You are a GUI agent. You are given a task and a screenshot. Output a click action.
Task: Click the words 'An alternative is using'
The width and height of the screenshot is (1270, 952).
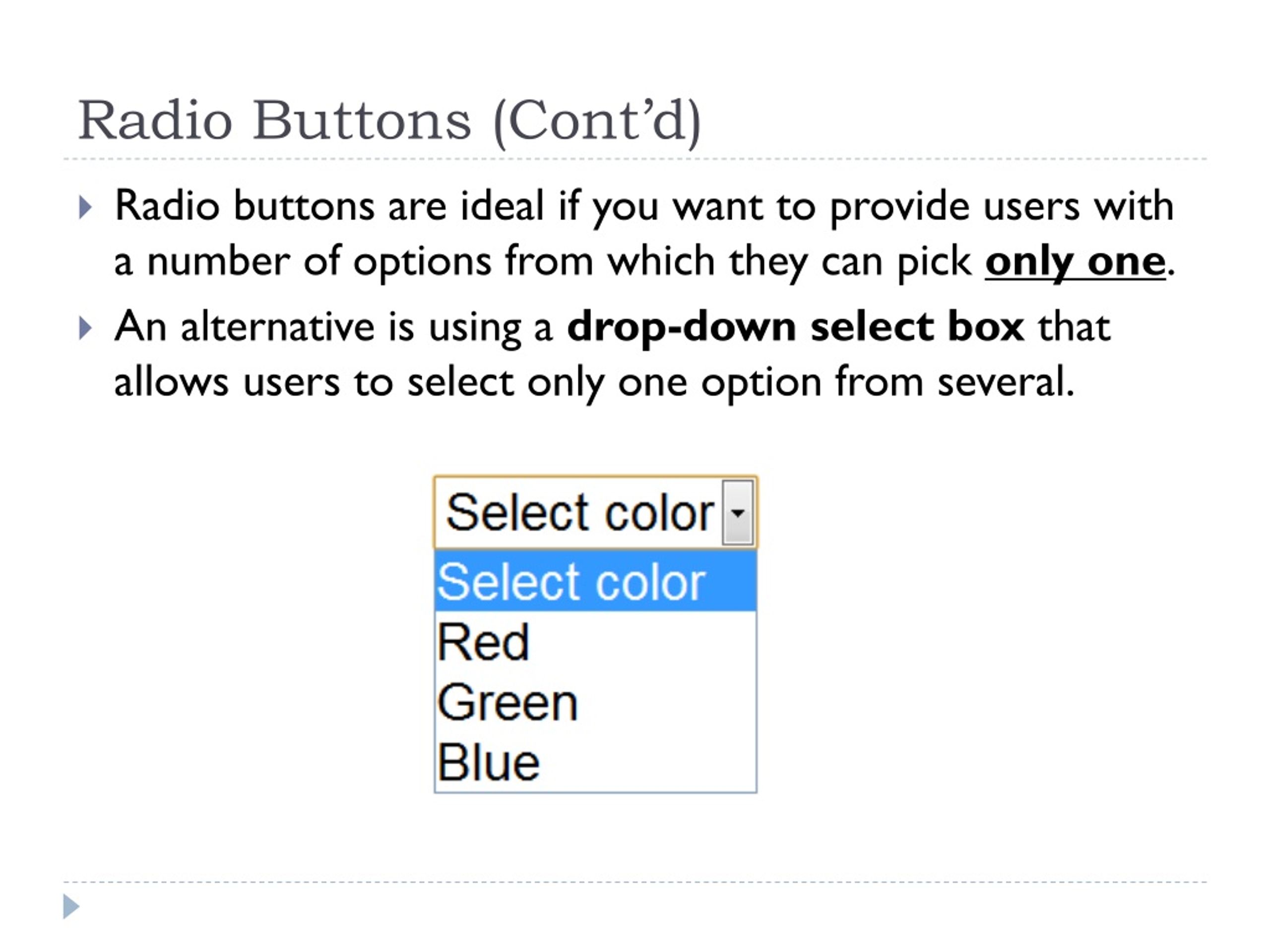(x=333, y=327)
